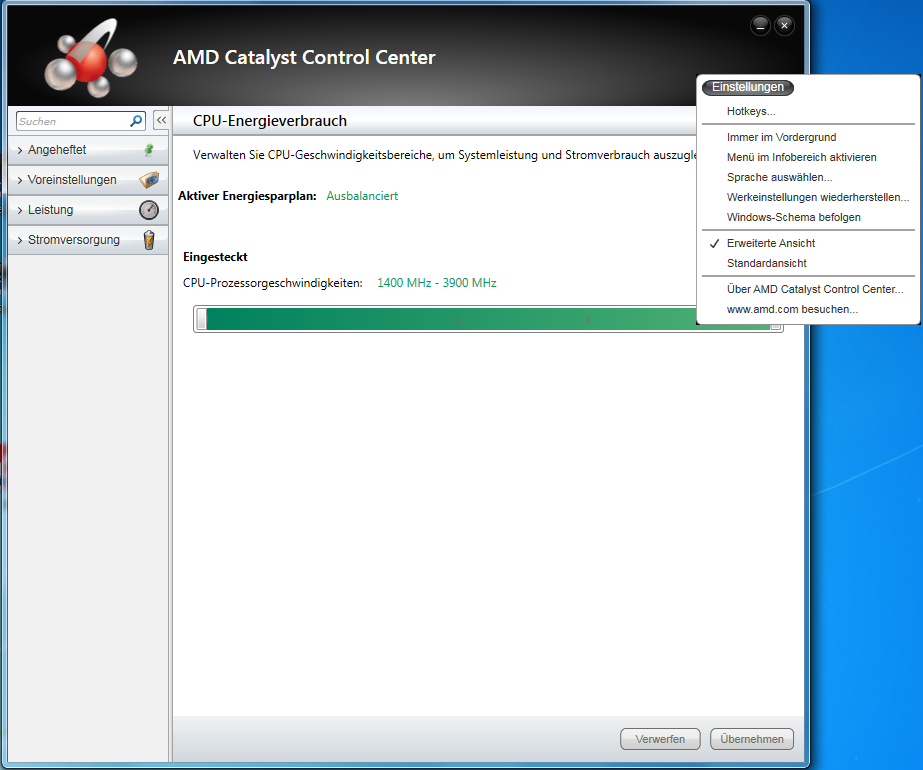Click the CPU-Prozessorgeschwindigkeiten label

pos(273,283)
